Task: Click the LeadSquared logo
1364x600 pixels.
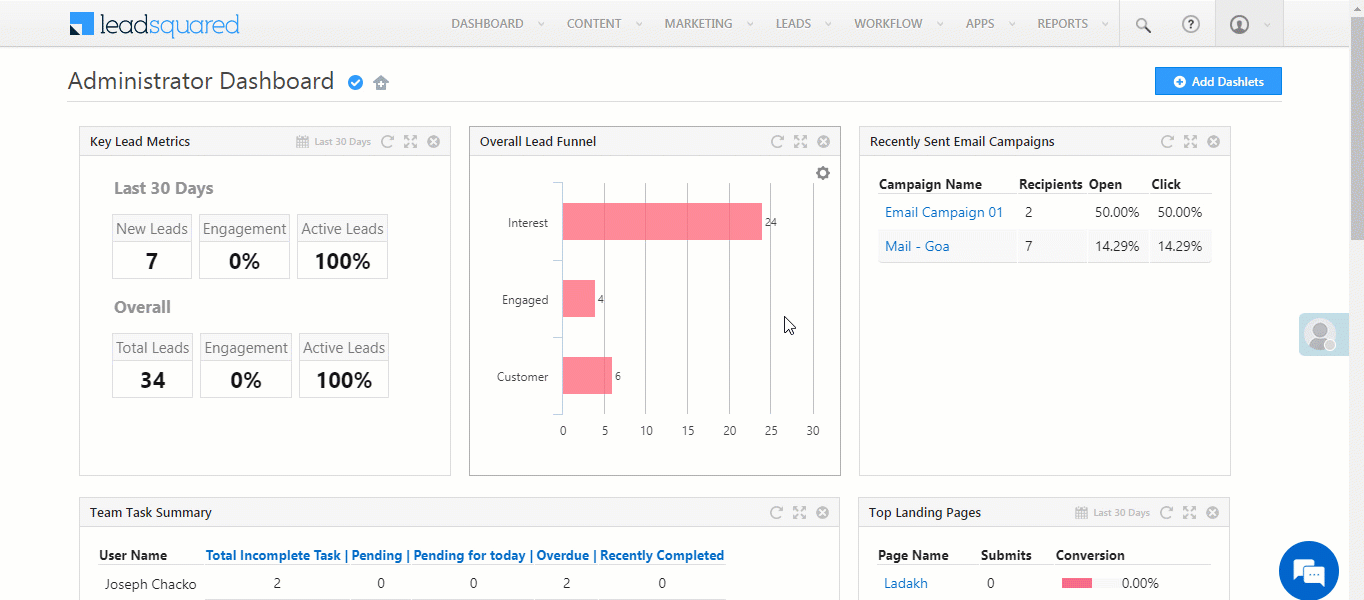Action: coord(154,24)
